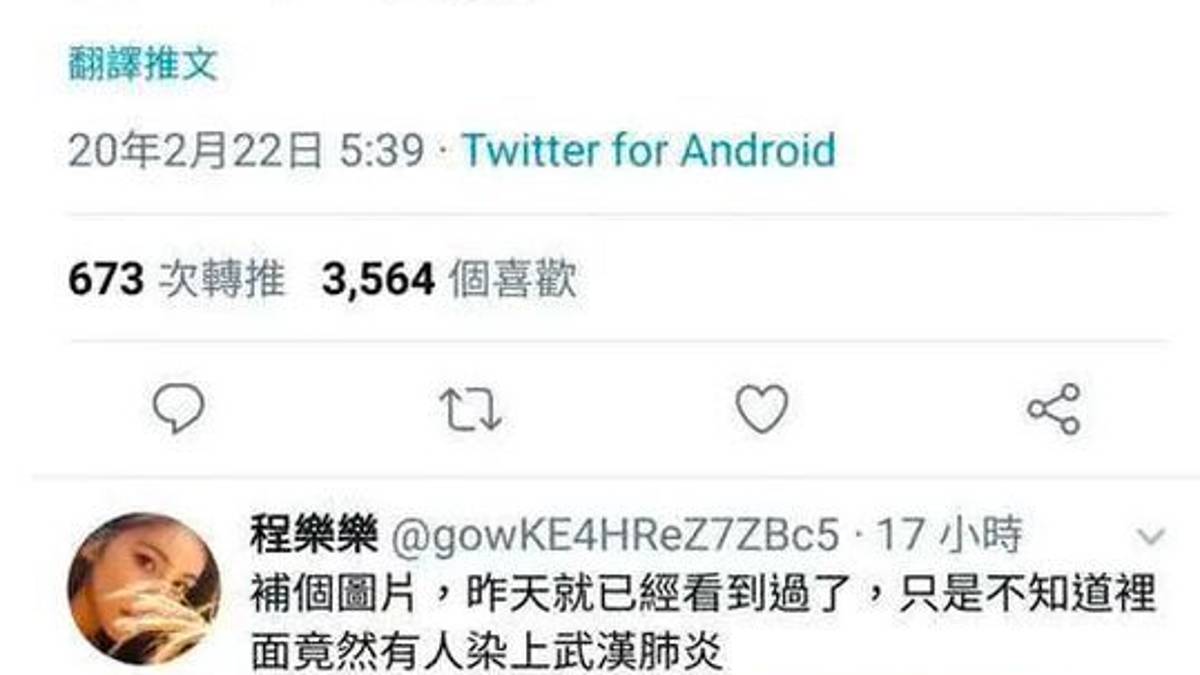Click the 翻譯推文 translate link
Screen dimensions: 1200x675
coord(143,65)
